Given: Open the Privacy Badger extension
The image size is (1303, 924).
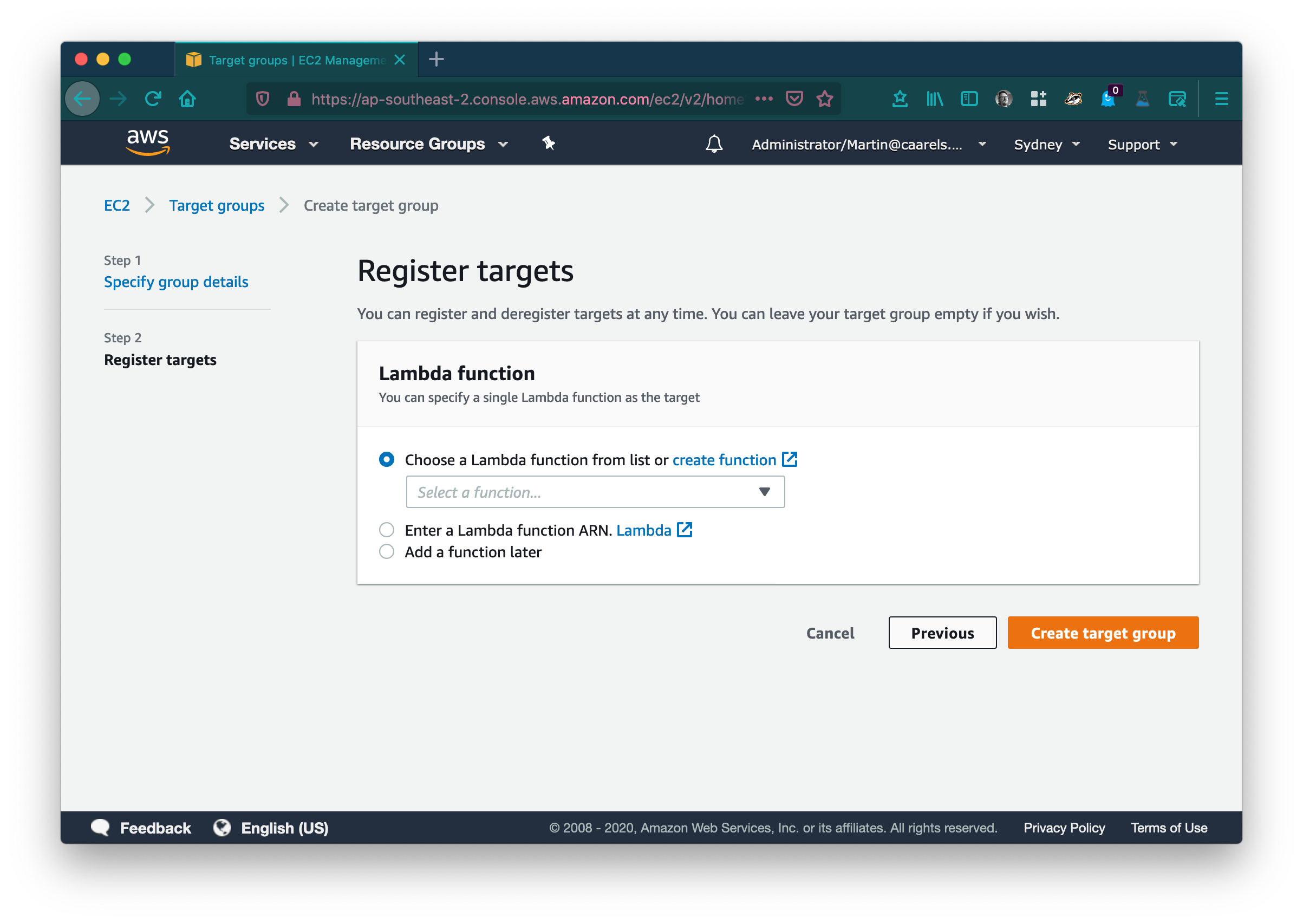Looking at the screenshot, I should tap(1074, 99).
